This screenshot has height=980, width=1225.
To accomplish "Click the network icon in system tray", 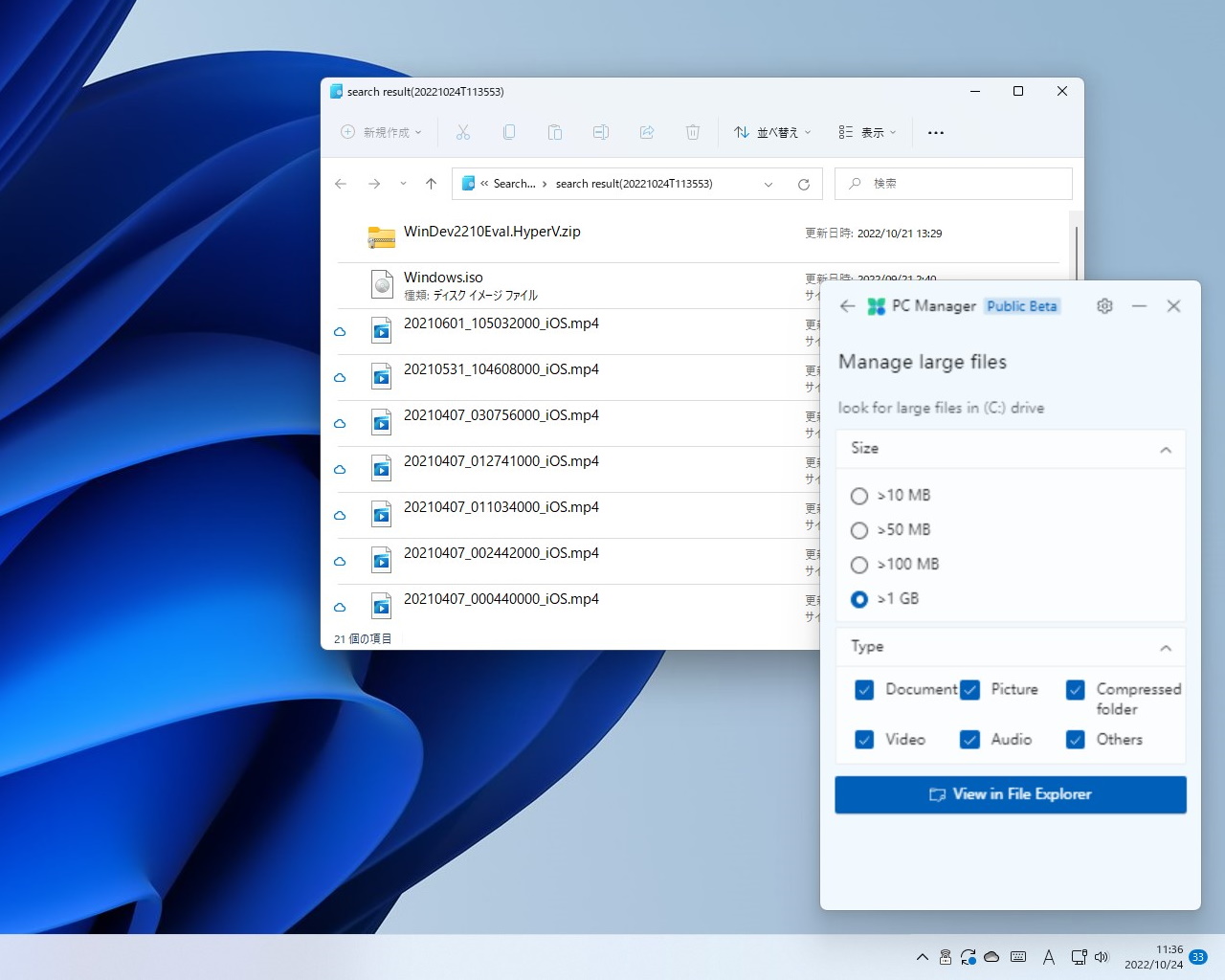I will [x=1079, y=957].
